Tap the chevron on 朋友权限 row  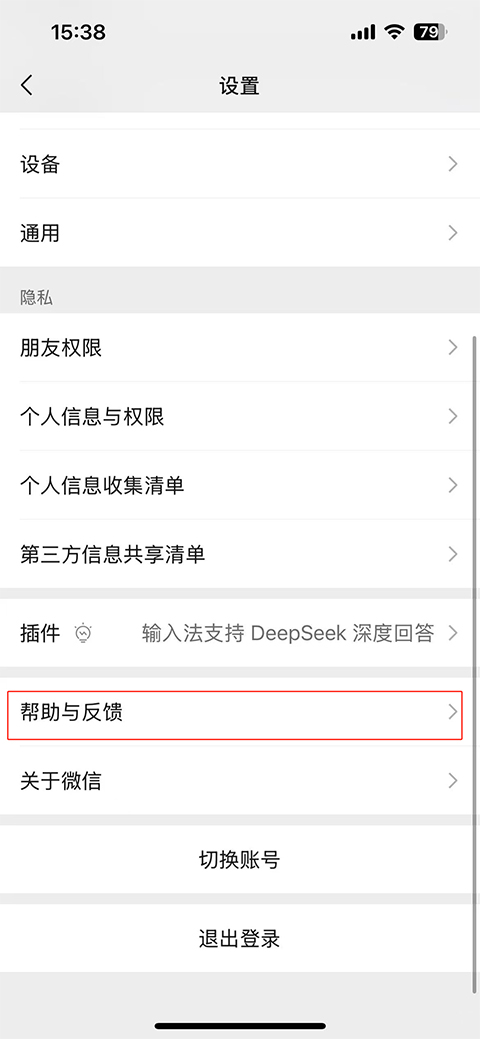pos(453,347)
